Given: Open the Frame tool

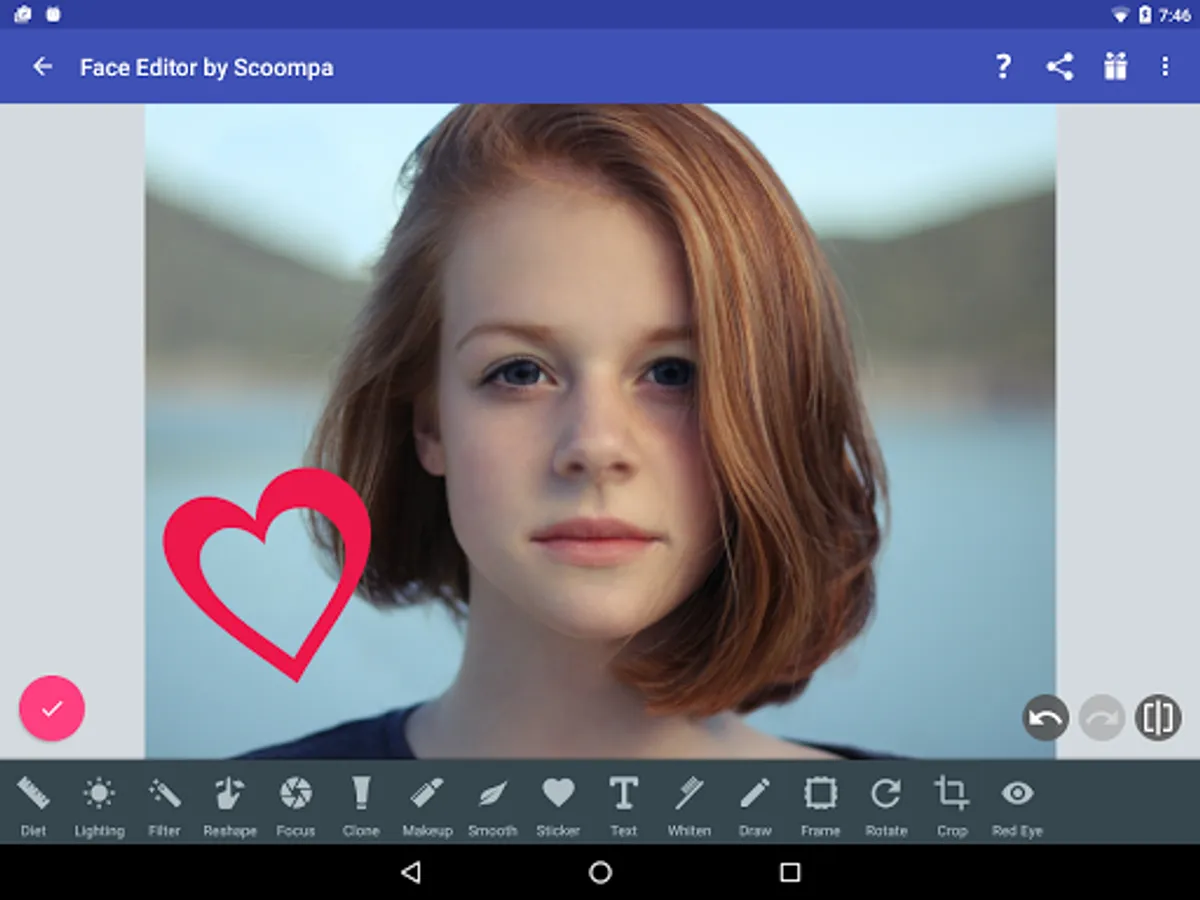Looking at the screenshot, I should [820, 805].
